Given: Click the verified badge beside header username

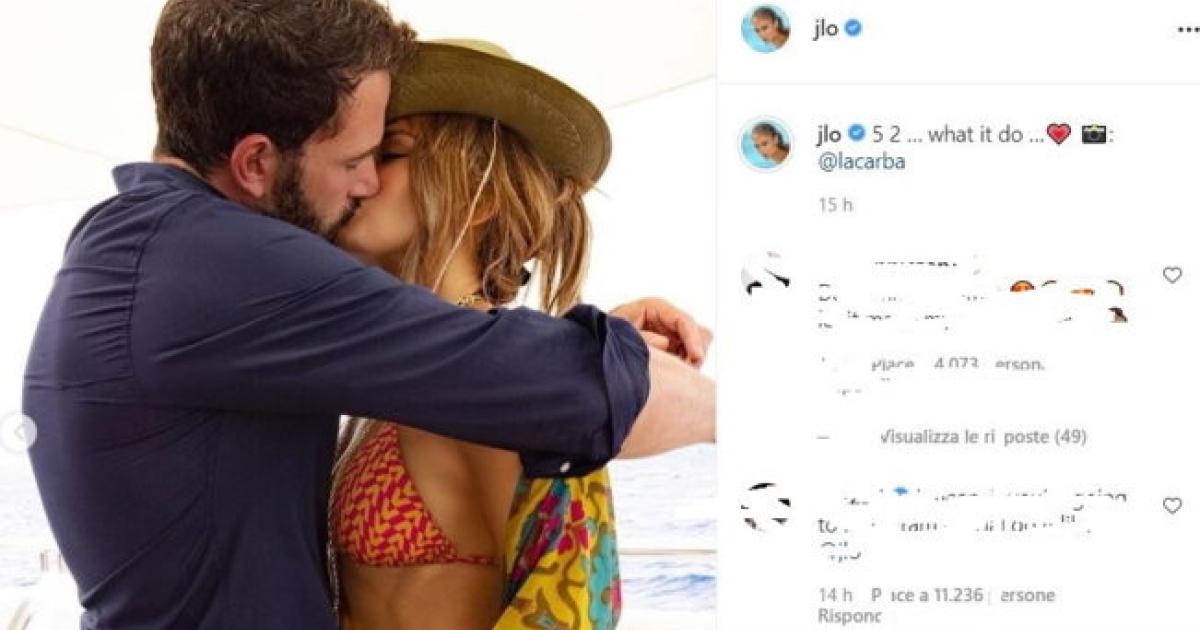Looking at the screenshot, I should coord(853,29).
